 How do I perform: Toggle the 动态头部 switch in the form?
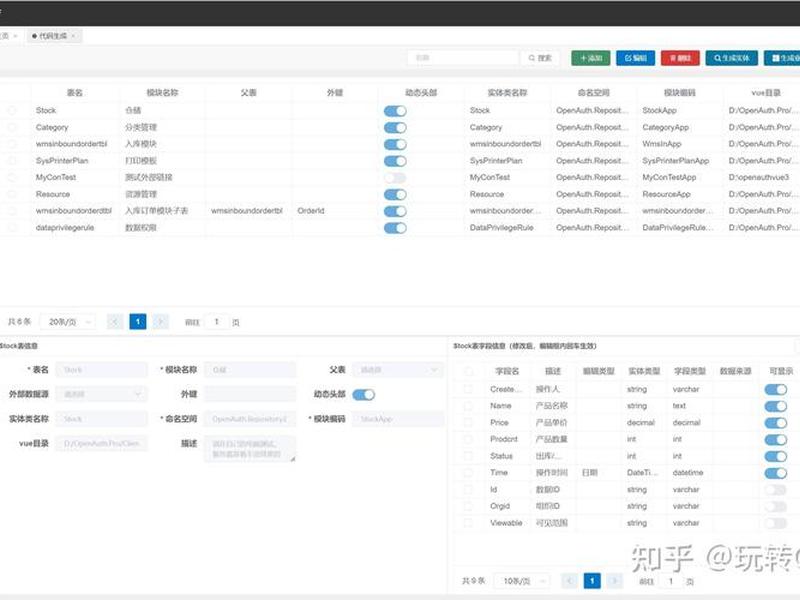point(363,394)
